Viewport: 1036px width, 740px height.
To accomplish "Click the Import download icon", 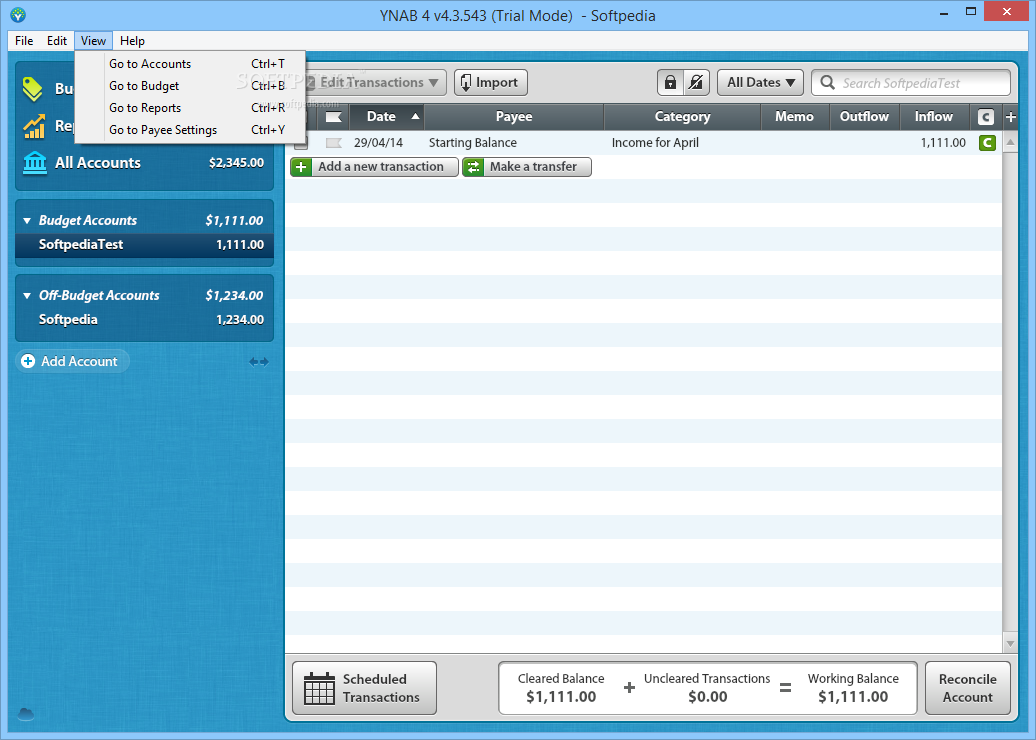I will click(466, 83).
